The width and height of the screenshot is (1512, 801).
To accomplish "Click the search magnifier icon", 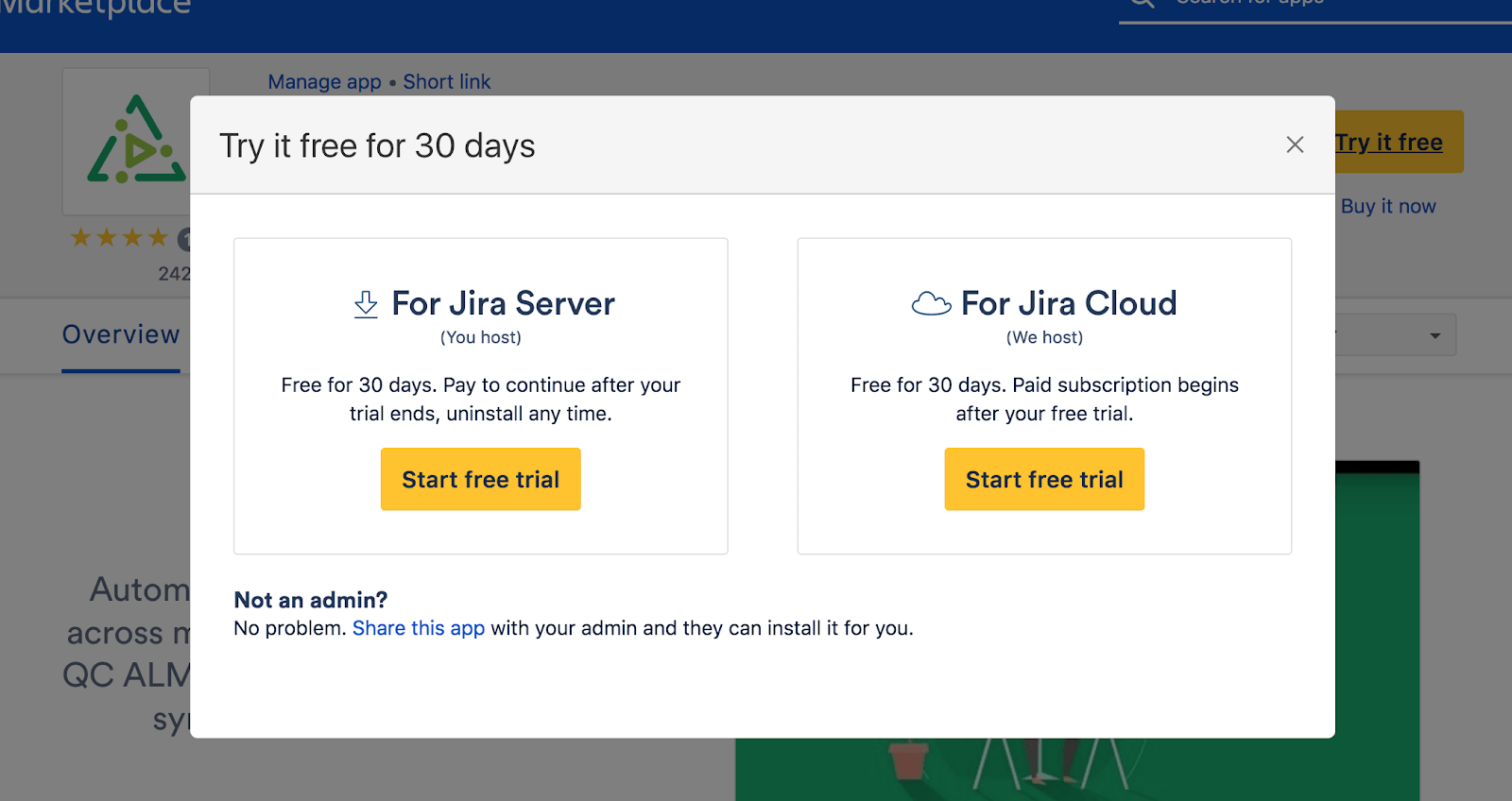I will click(x=1142, y=3).
